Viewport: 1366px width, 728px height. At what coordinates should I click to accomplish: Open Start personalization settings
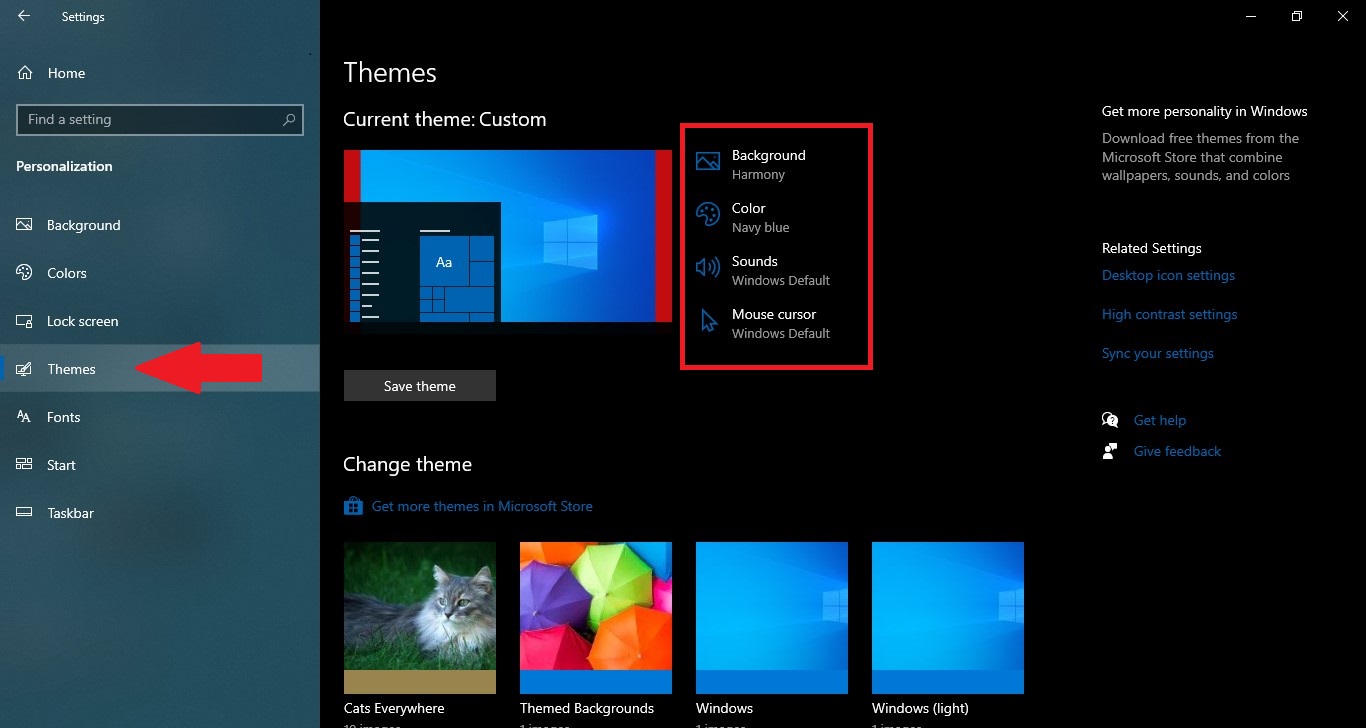pos(160,465)
